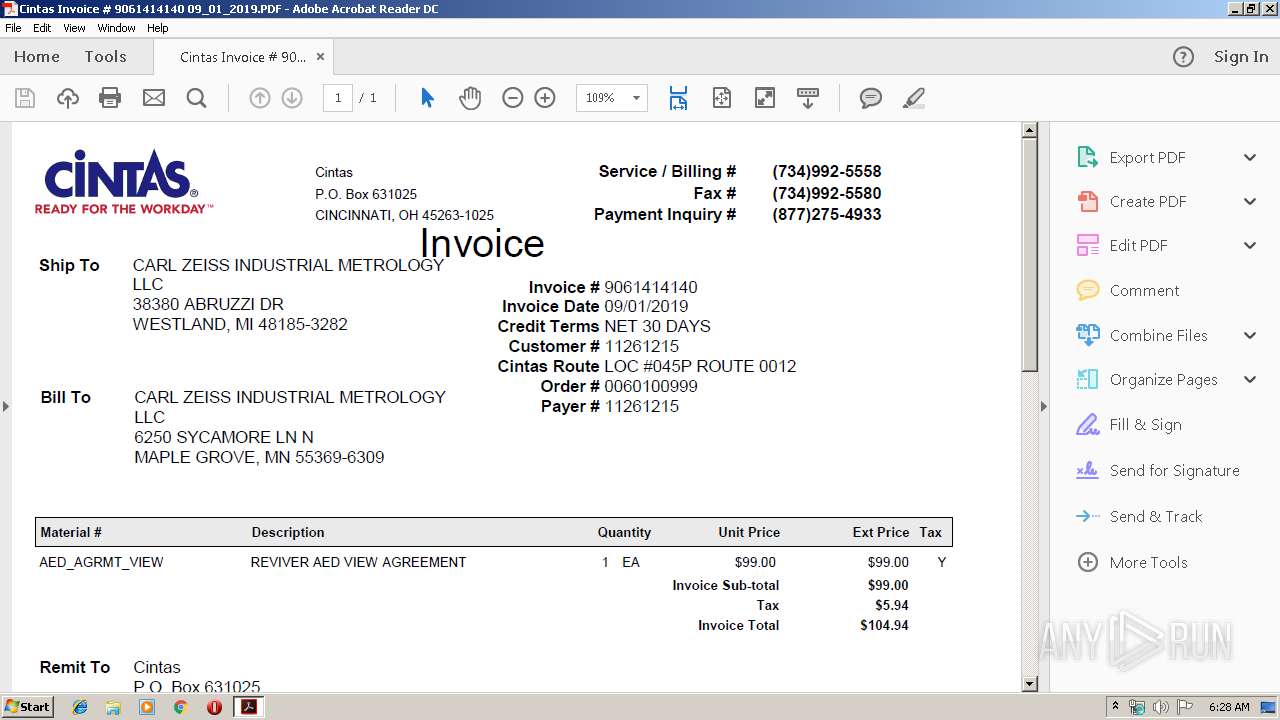Open Adobe Acrobat taskbar button

click(248, 707)
